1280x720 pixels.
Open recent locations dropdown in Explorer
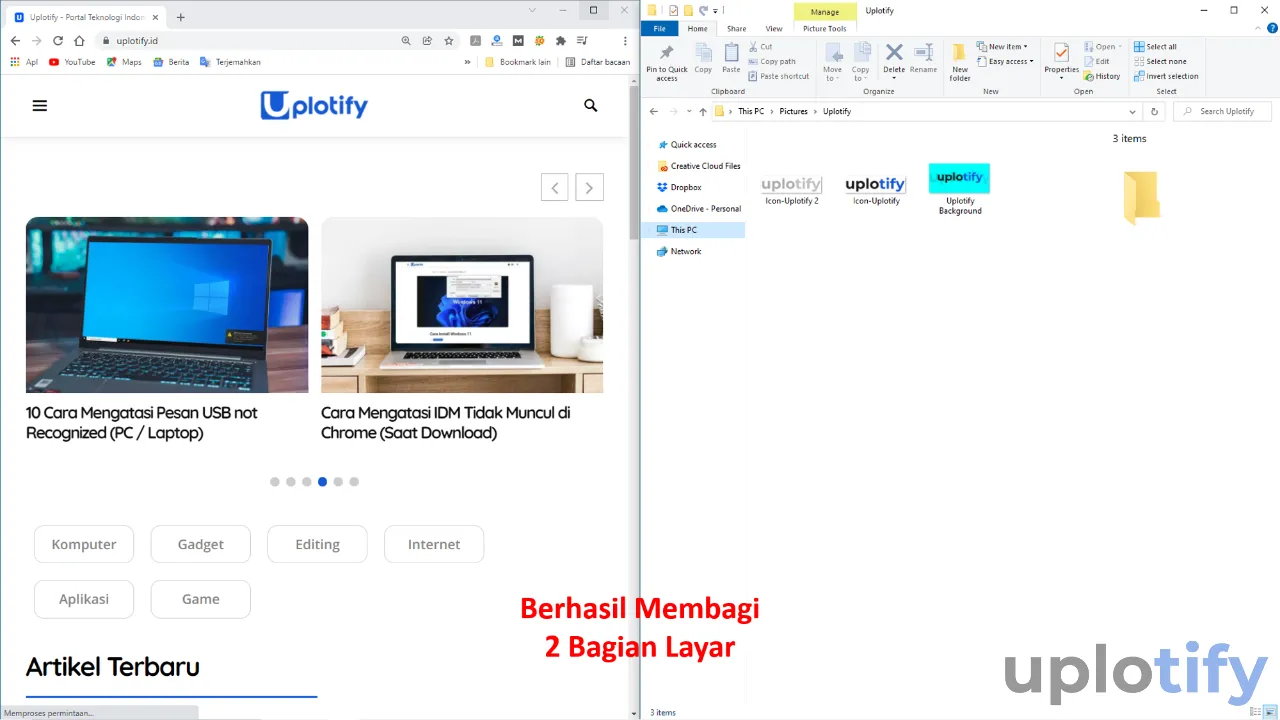coord(689,111)
